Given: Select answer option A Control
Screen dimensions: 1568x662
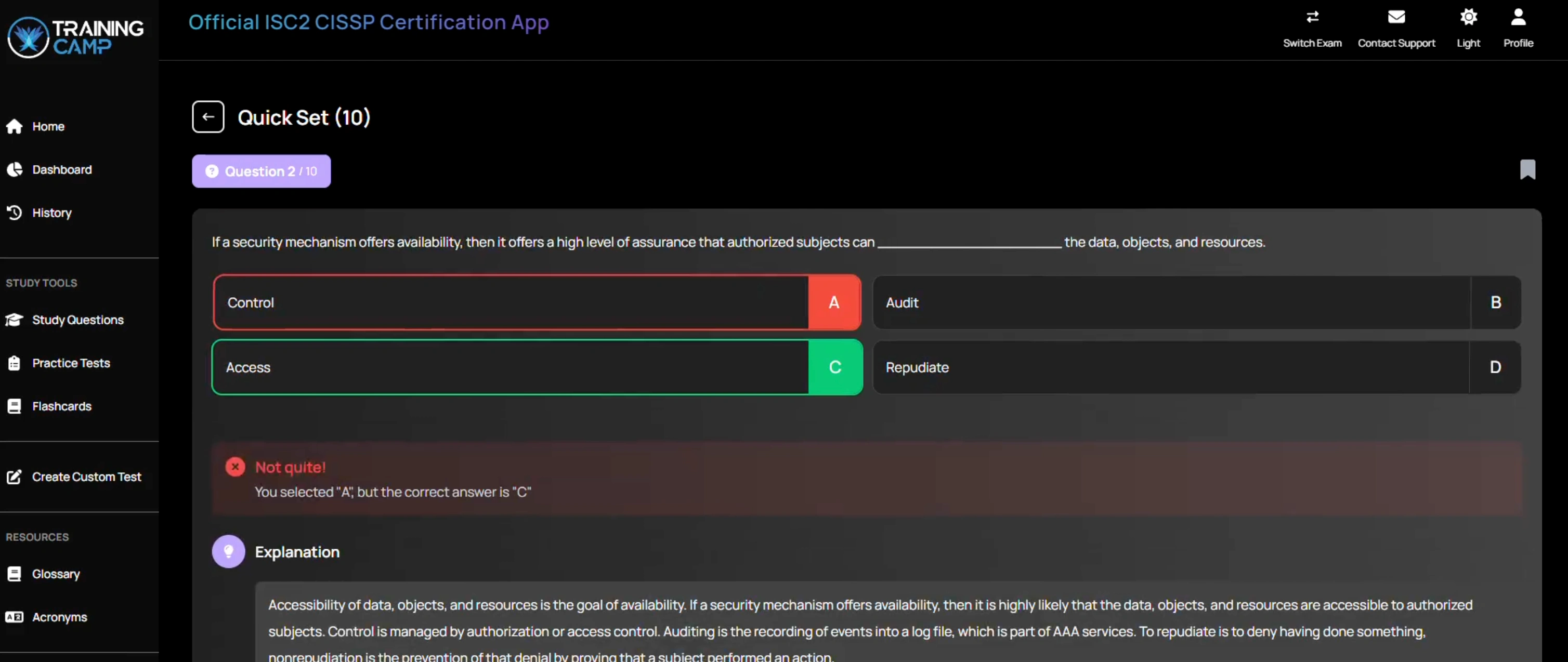Looking at the screenshot, I should (536, 302).
